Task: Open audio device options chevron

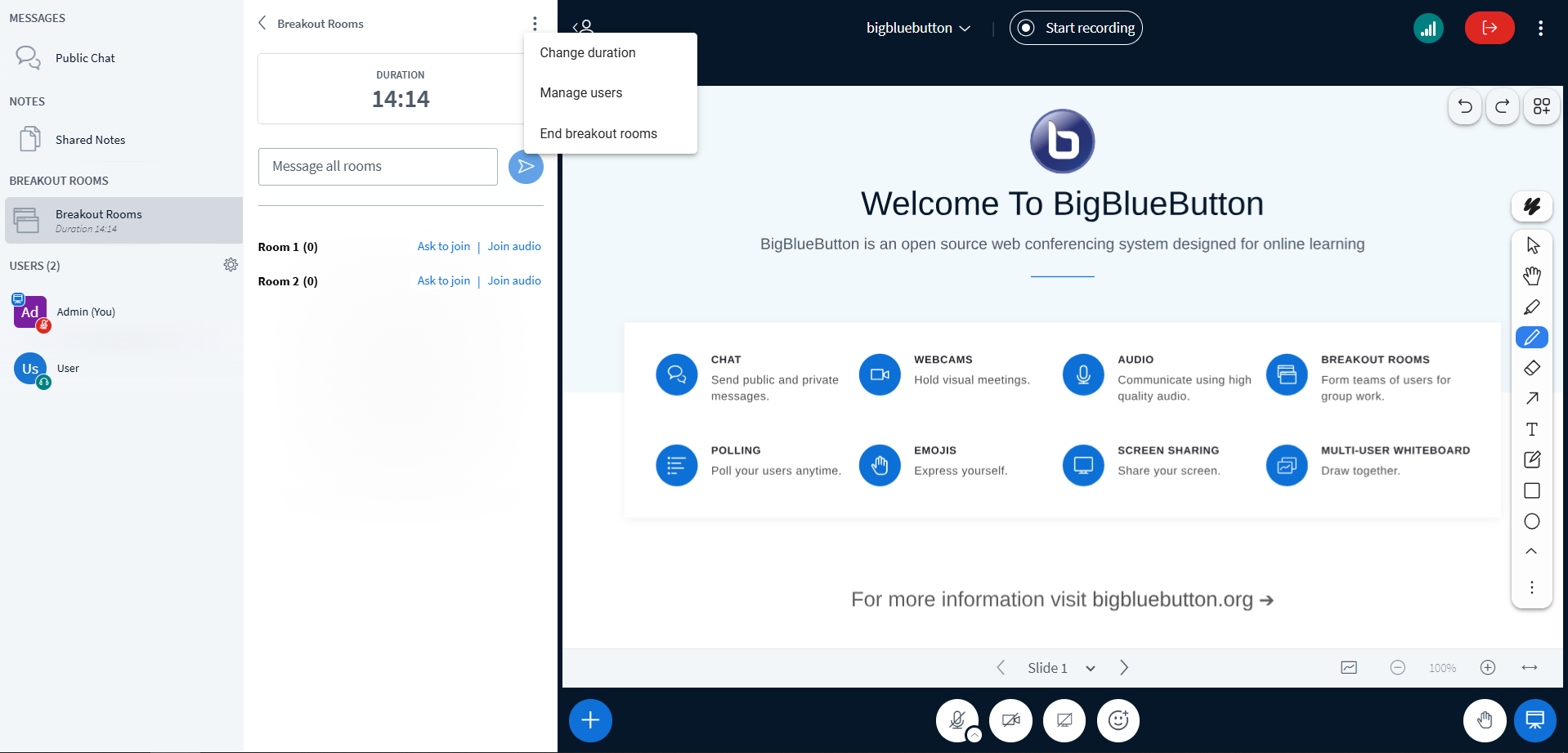Action: pos(974,735)
